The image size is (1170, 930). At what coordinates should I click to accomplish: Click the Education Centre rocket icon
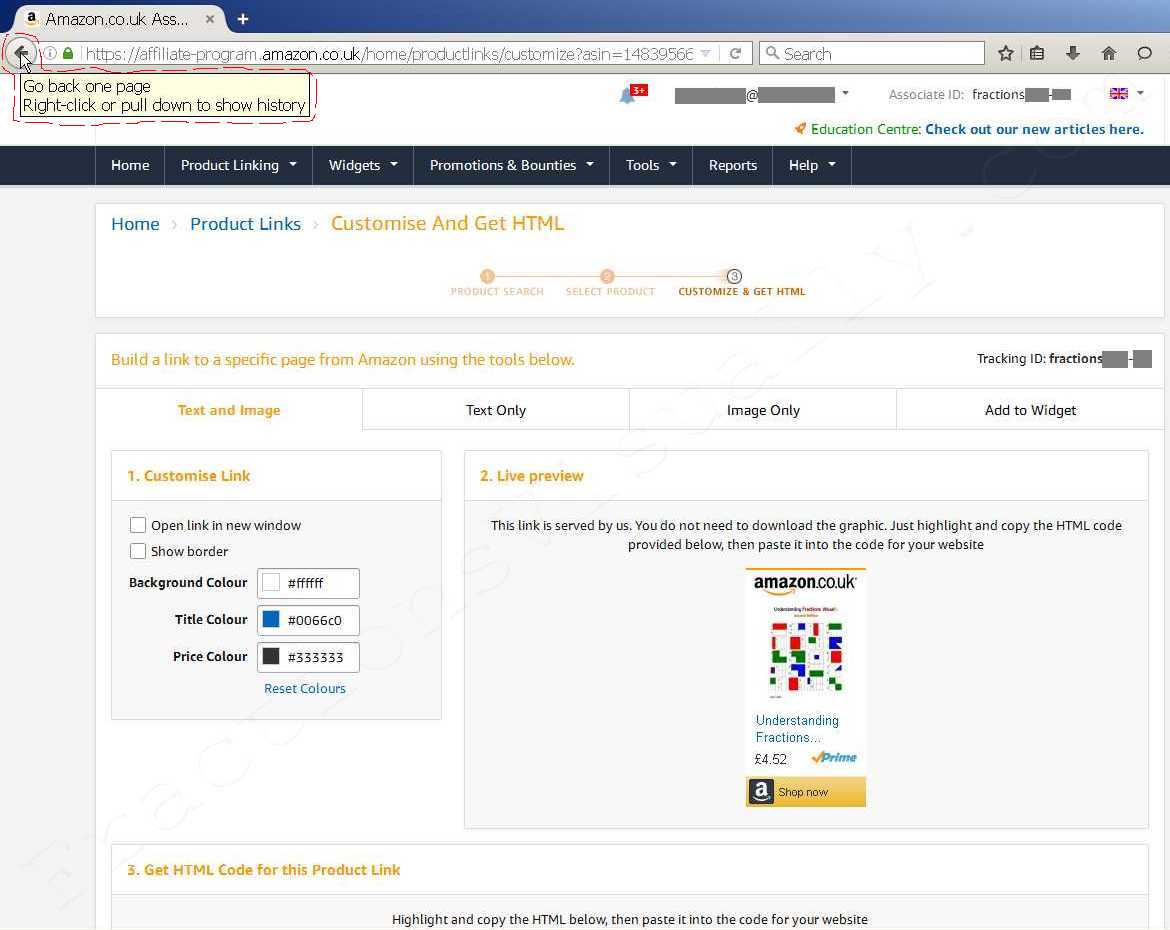(800, 128)
